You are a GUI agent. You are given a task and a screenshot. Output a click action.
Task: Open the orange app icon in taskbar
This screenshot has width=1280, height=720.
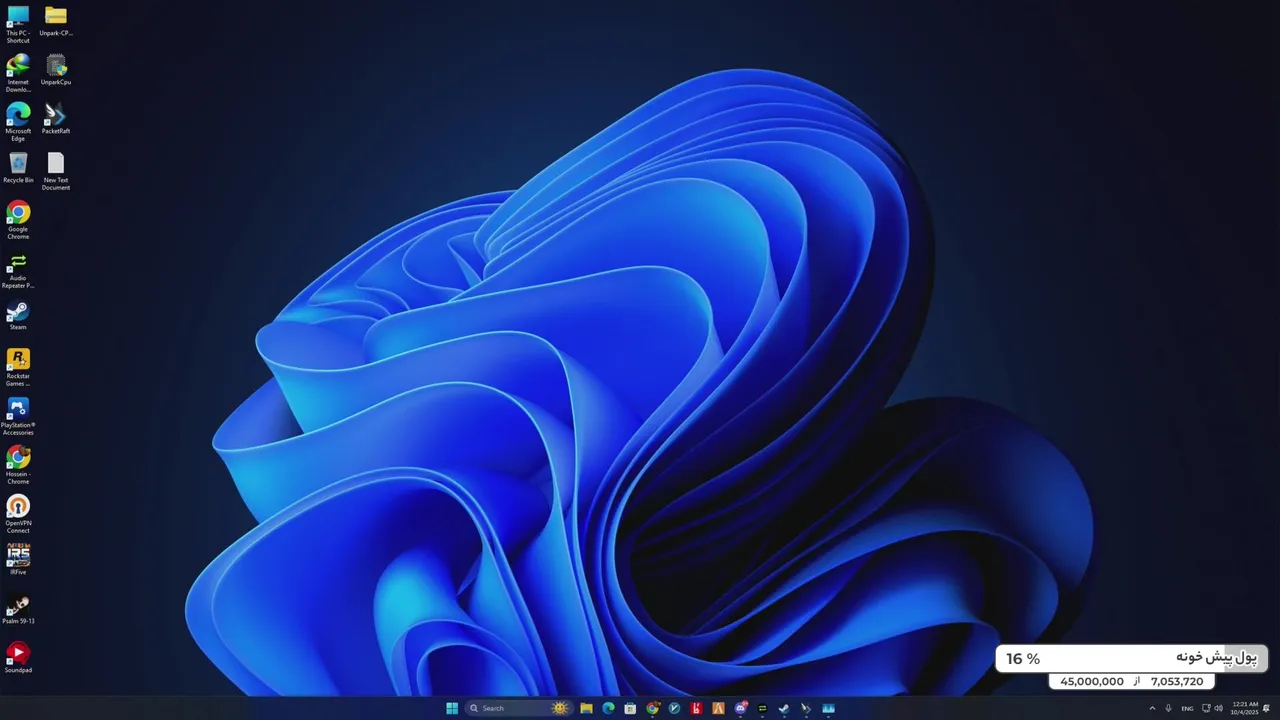pyautogui.click(x=718, y=708)
